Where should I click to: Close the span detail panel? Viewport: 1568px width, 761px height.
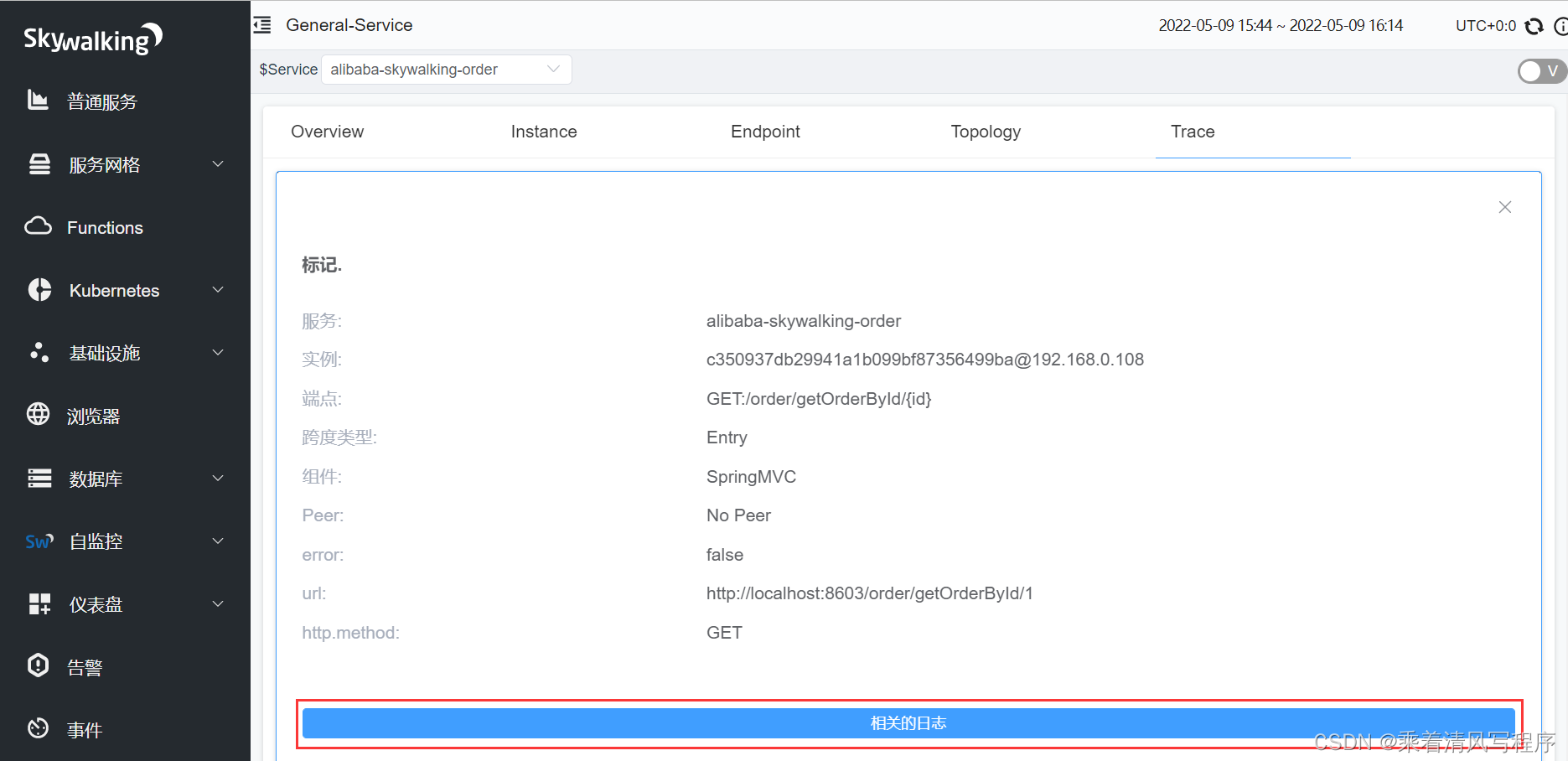1505,207
